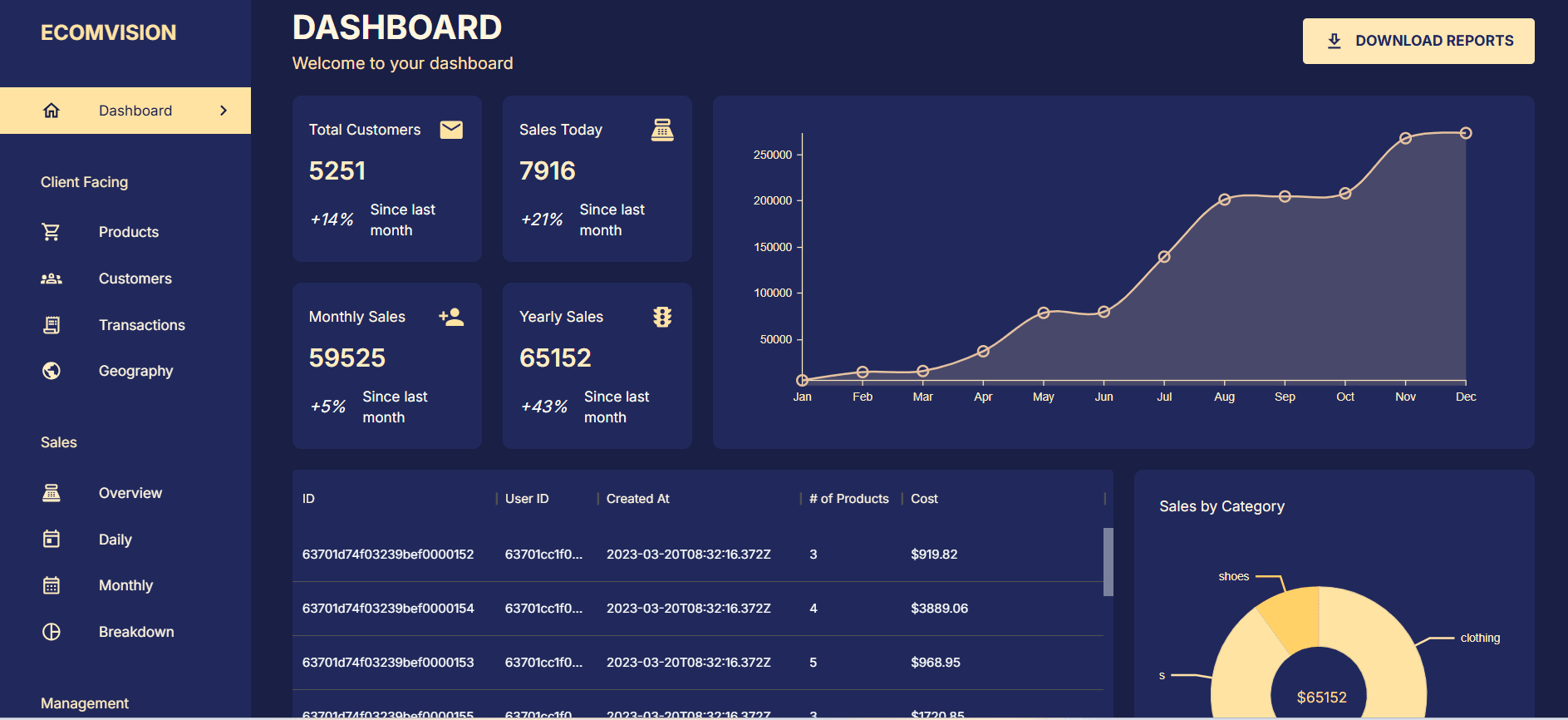
Task: Sort table by User ID column
Action: [x=546, y=499]
